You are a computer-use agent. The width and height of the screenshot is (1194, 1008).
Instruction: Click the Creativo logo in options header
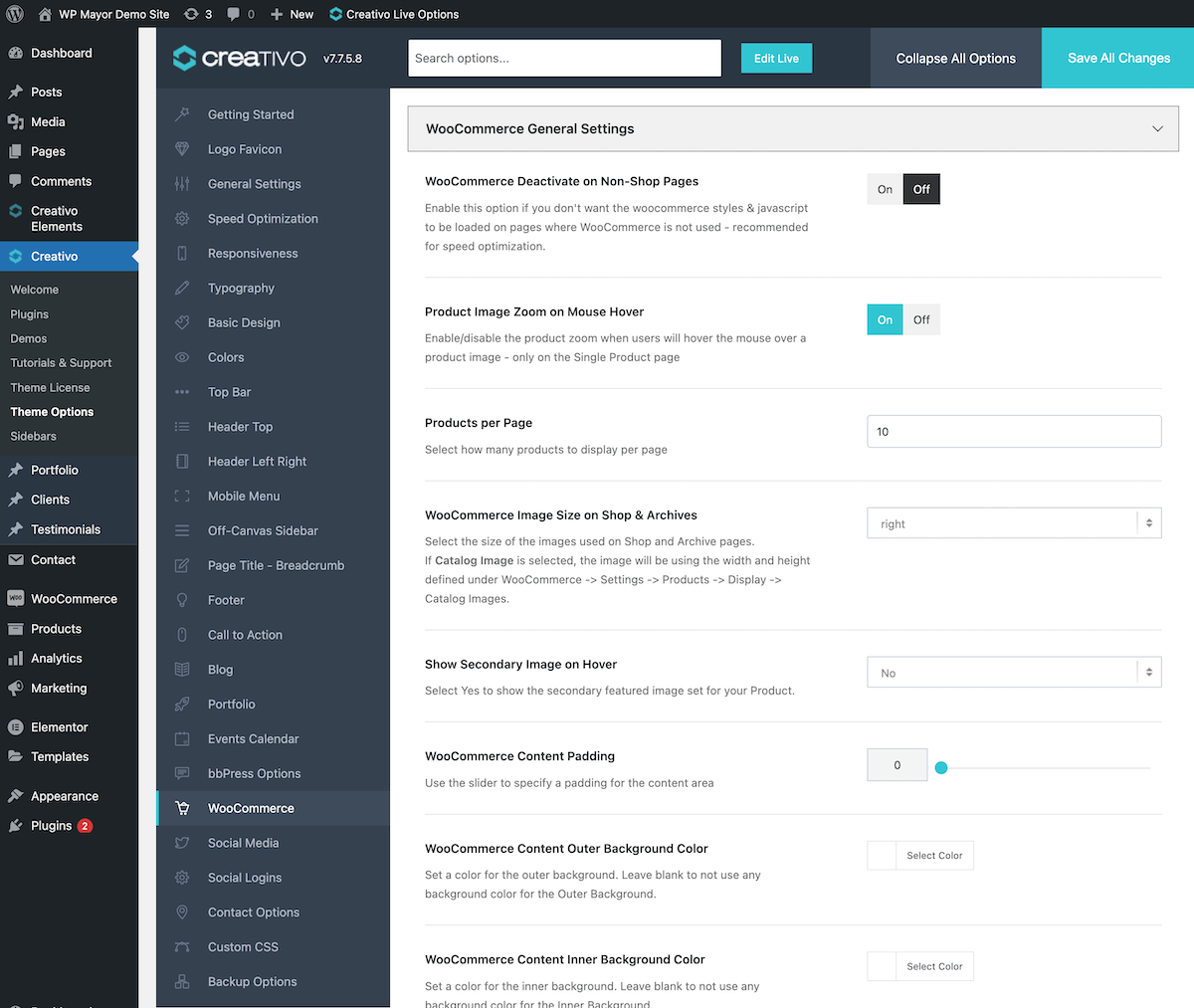(240, 58)
